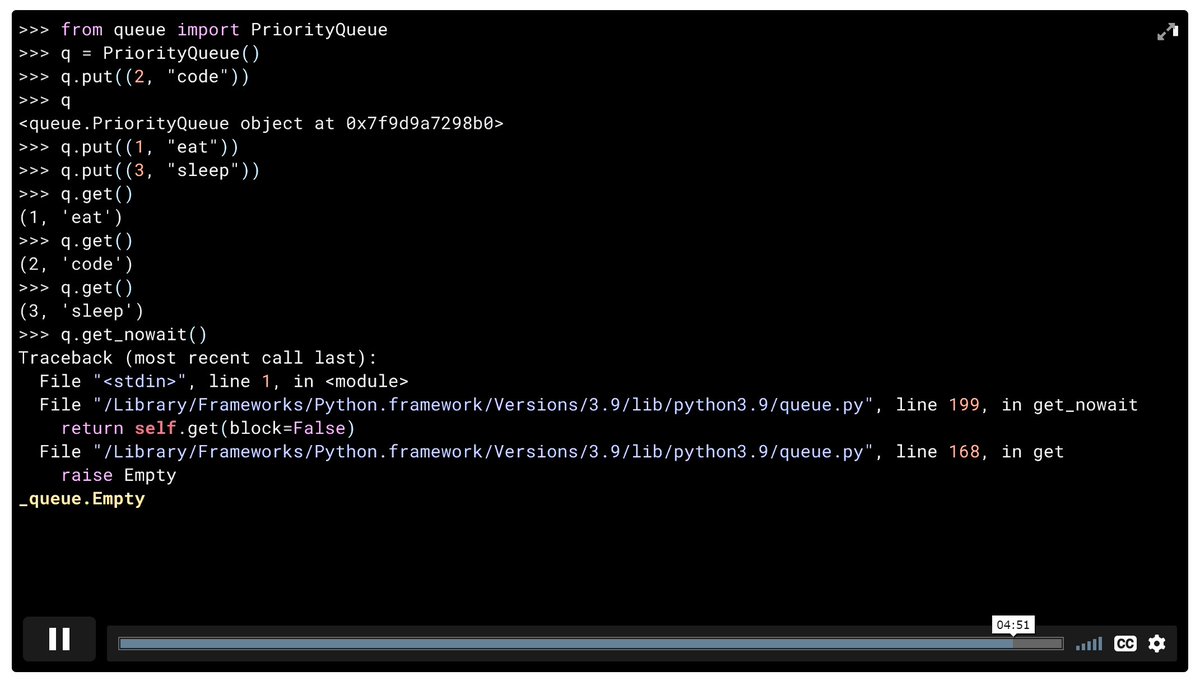
Task: Click the "raise Empty" line
Action: [x=118, y=475]
